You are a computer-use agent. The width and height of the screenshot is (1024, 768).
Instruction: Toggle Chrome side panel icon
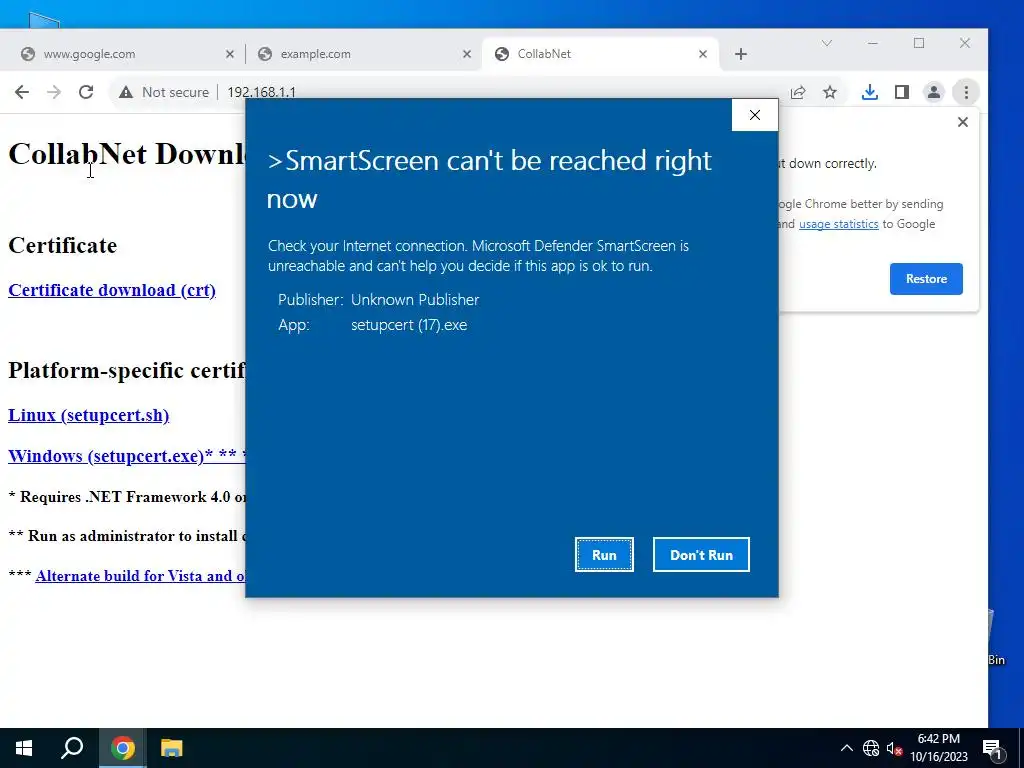click(902, 92)
